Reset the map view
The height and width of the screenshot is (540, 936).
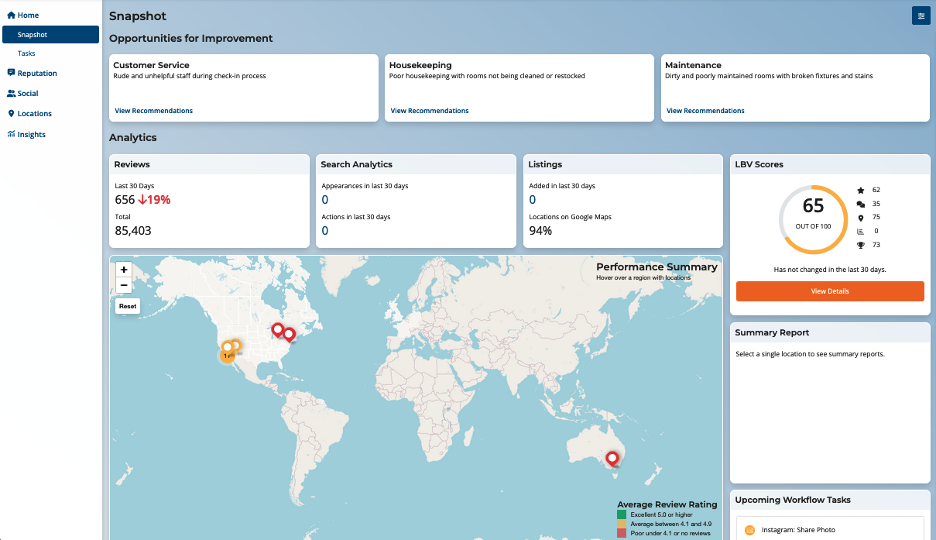(x=128, y=306)
